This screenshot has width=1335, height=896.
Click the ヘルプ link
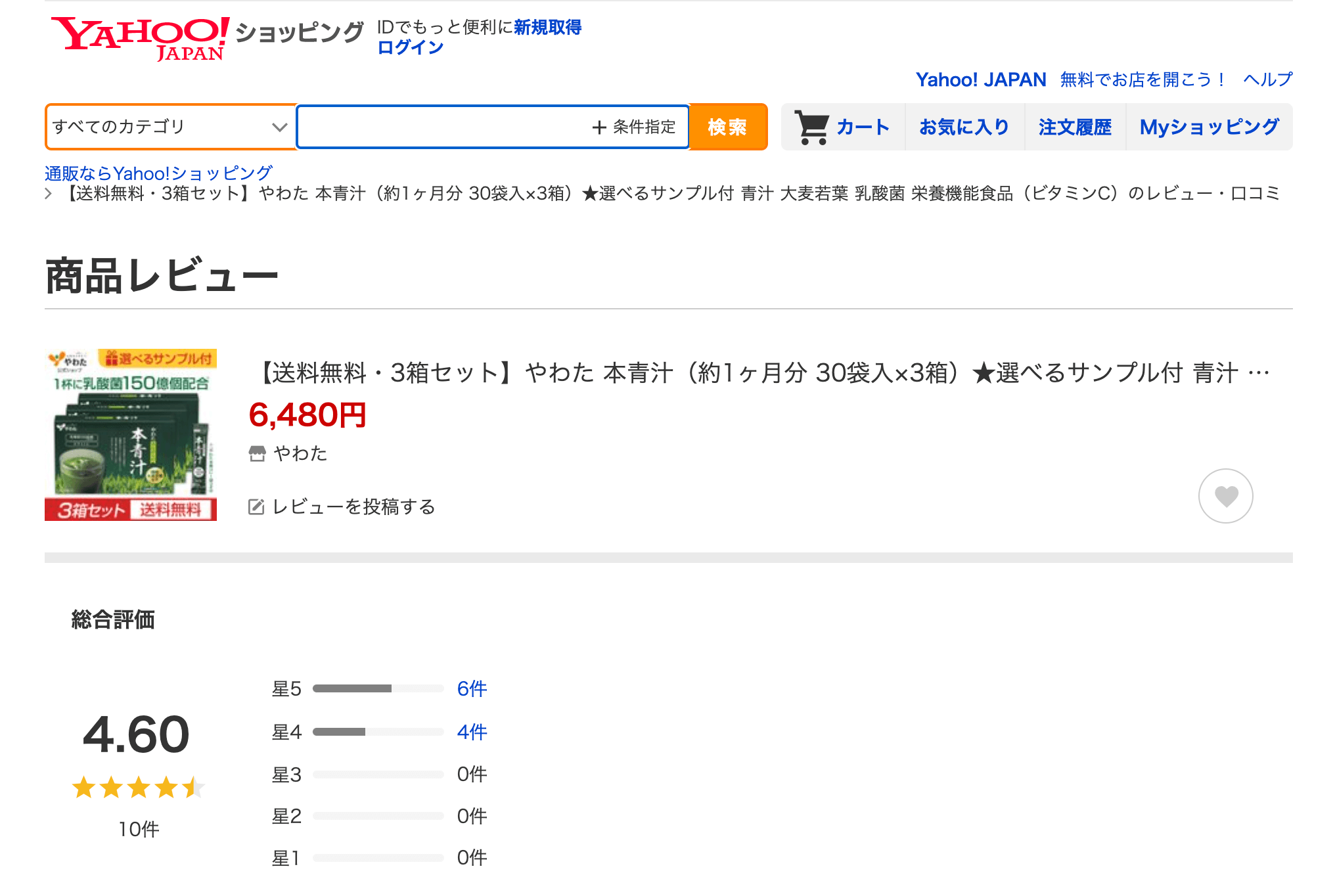pyautogui.click(x=1267, y=79)
